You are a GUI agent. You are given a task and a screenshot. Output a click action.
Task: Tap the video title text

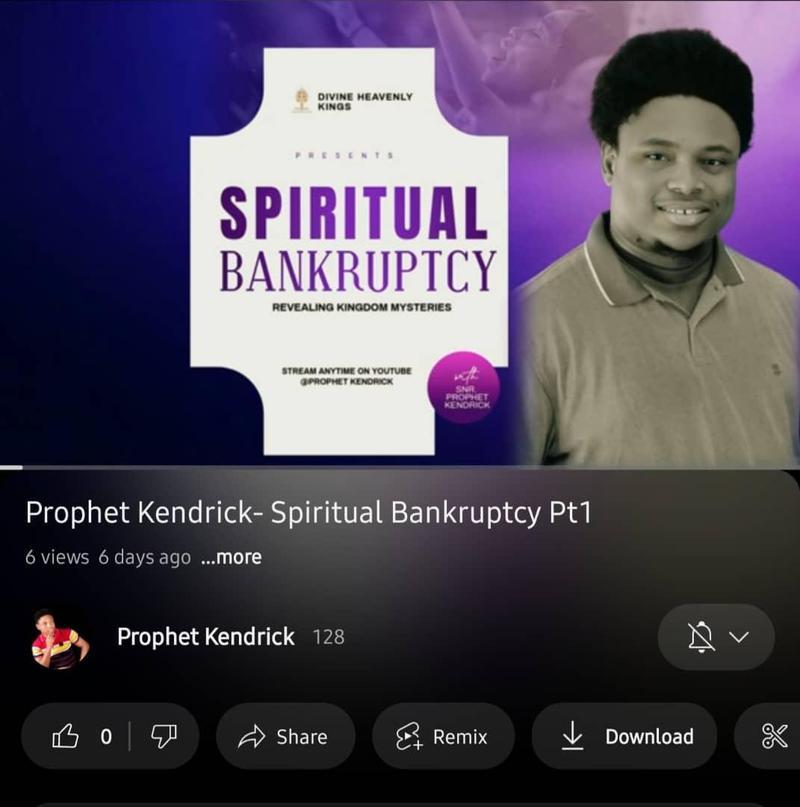(308, 513)
